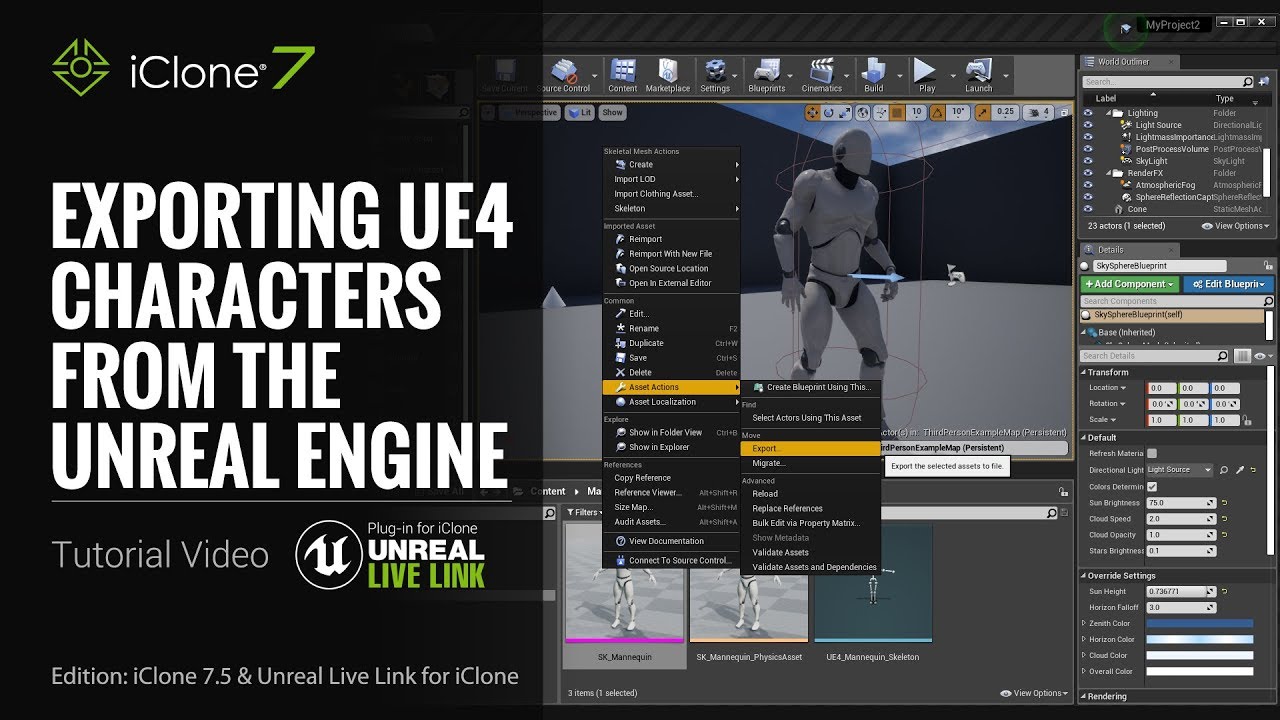Open the Filters button in Content Browser
Viewport: 1280px width, 720px height.
[585, 512]
